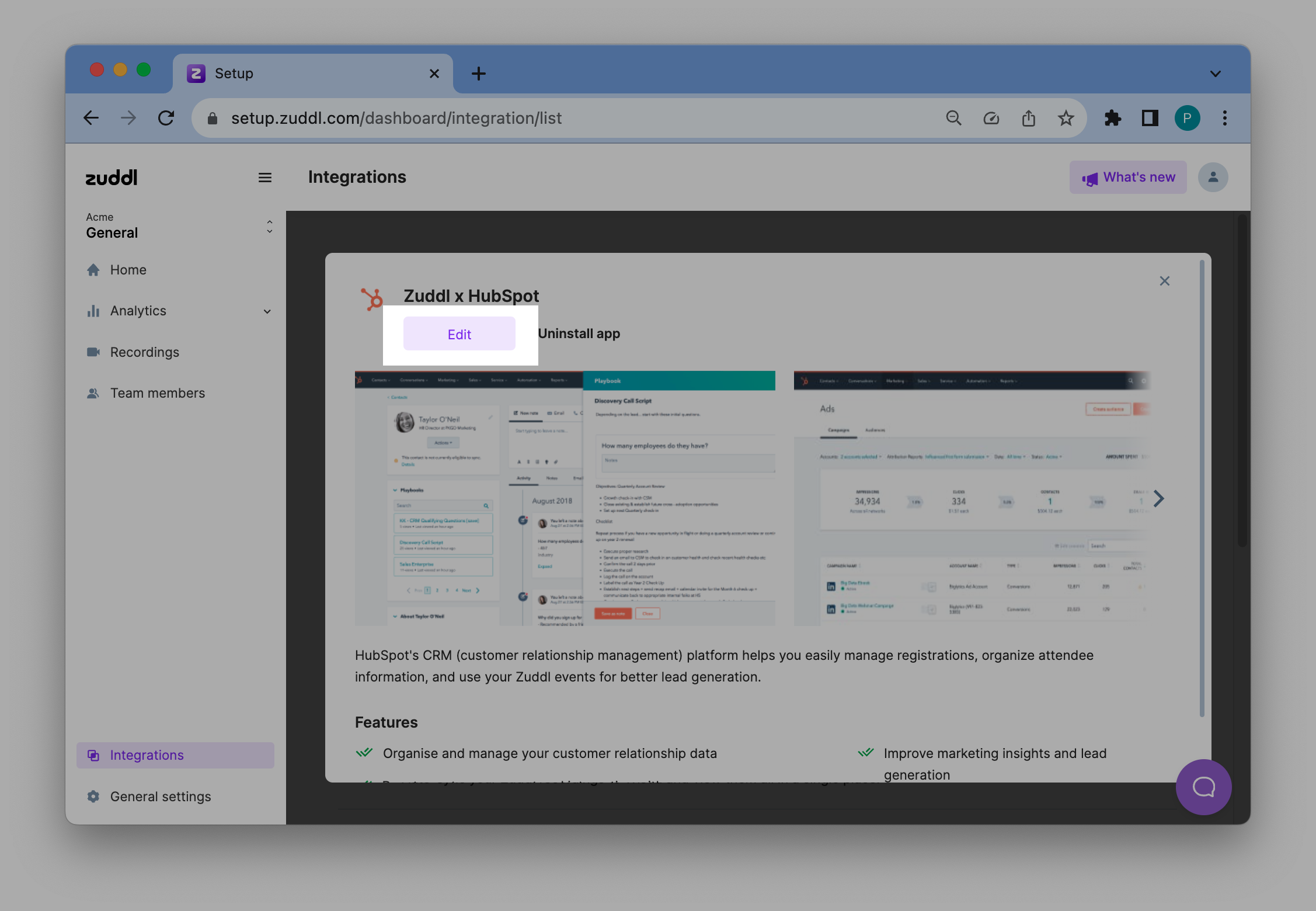Click the hamburger menu icon beside the zuddl logo
1316x911 pixels.
tap(264, 178)
